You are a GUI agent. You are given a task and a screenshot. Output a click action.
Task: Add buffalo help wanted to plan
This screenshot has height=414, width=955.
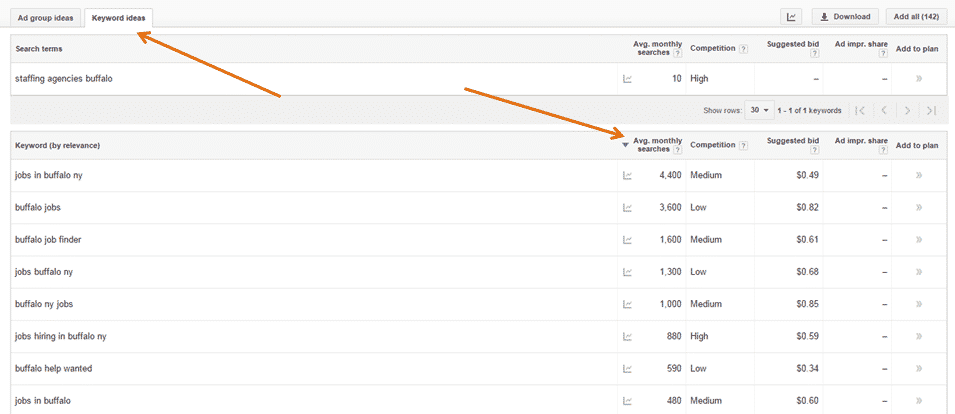918,368
